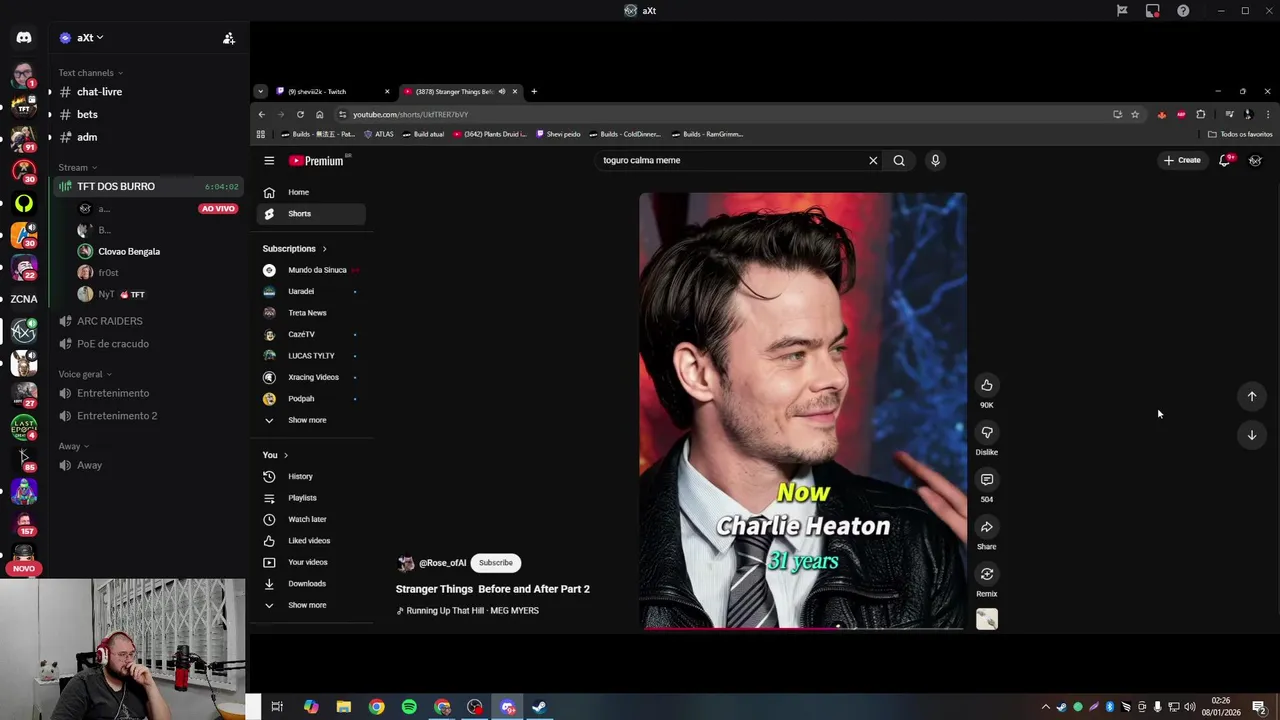
Task: Open Todos os favoritos bookmarks folder
Action: [1240, 134]
